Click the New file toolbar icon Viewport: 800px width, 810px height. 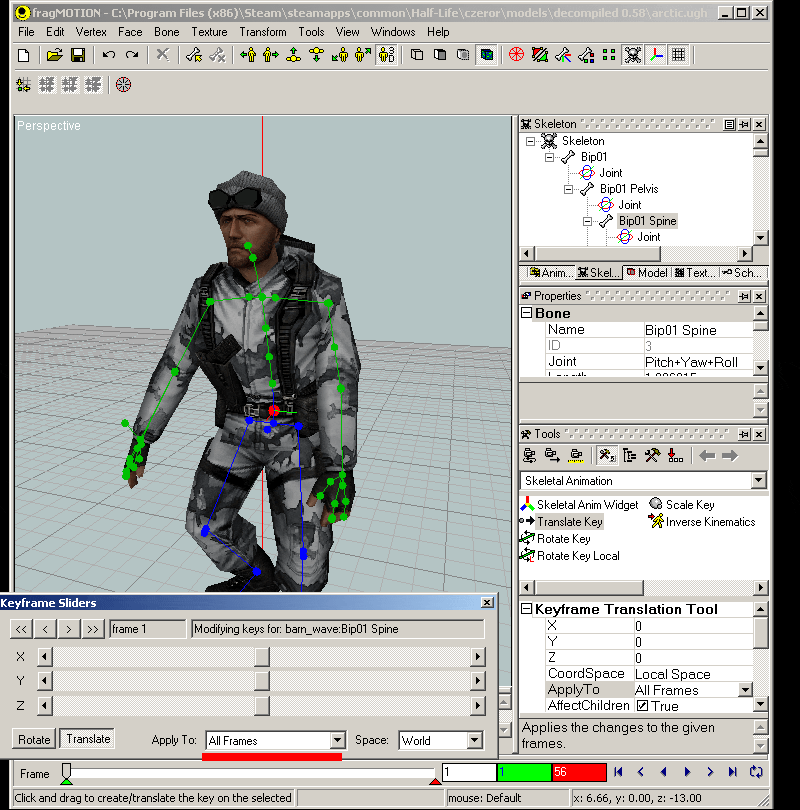pos(24,55)
